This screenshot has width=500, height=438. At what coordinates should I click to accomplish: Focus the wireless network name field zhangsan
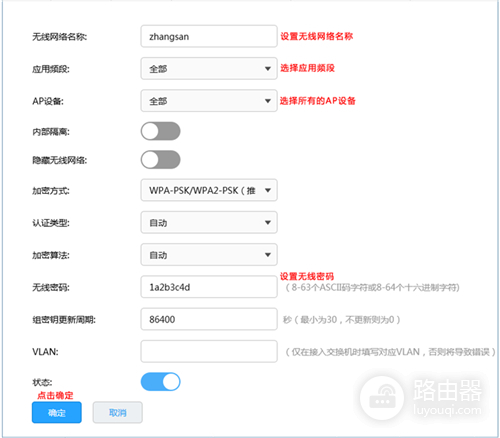pos(209,36)
